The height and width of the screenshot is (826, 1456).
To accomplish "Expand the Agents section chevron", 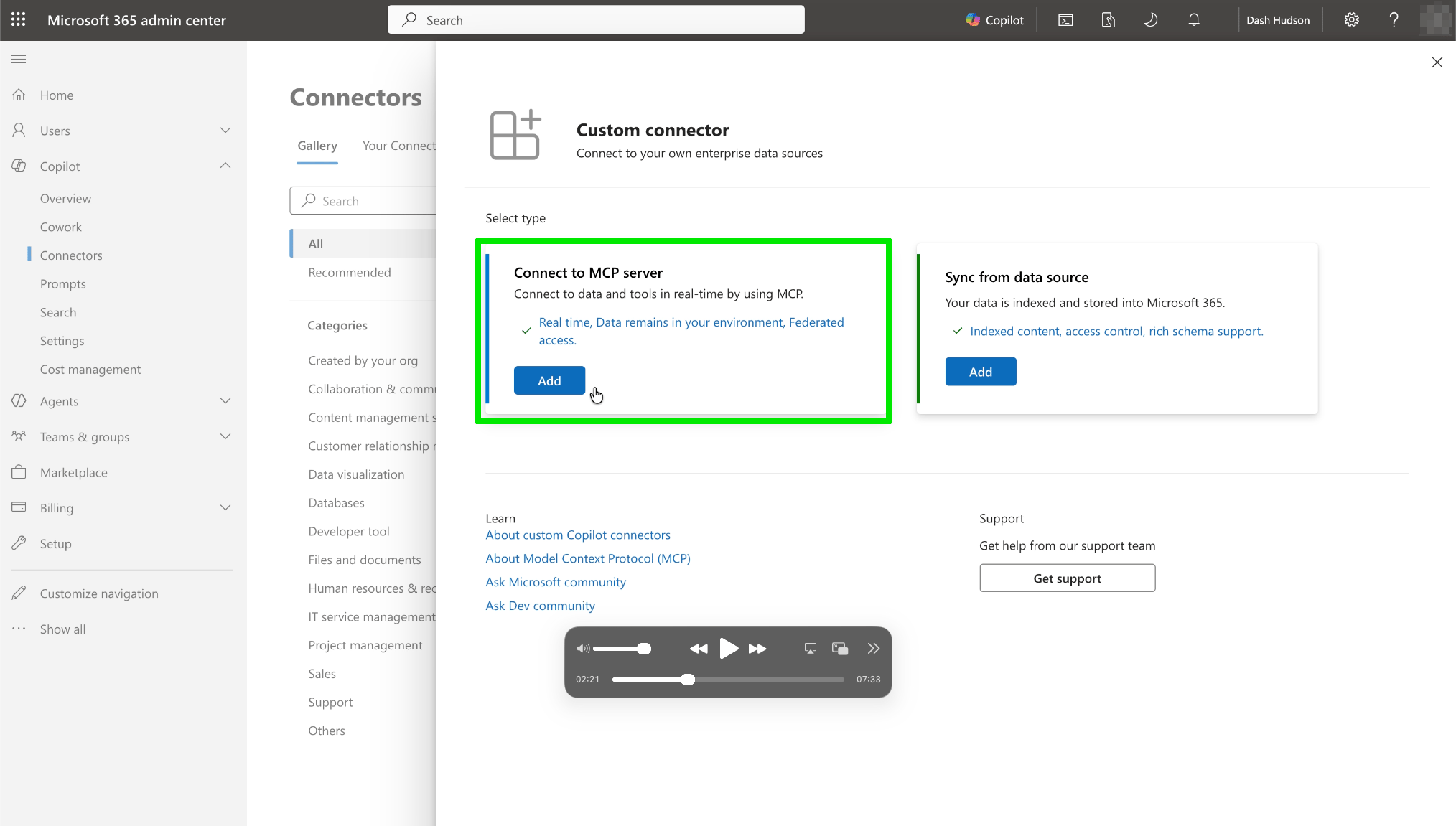I will [x=225, y=401].
